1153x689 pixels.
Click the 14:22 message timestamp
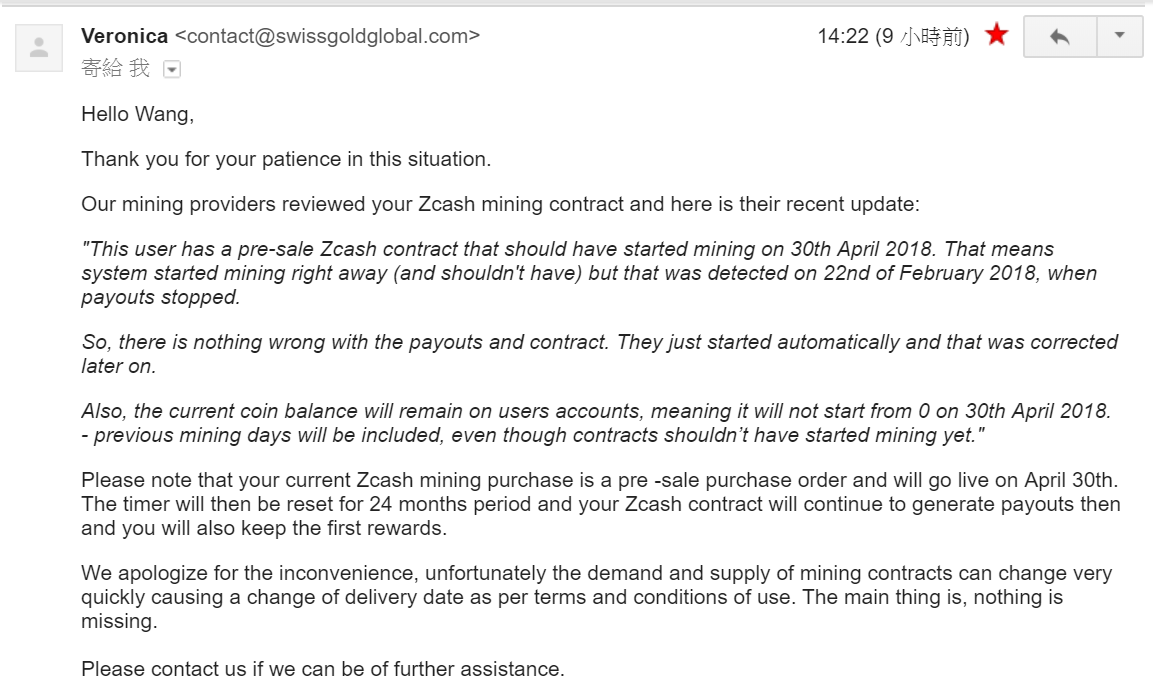(842, 37)
